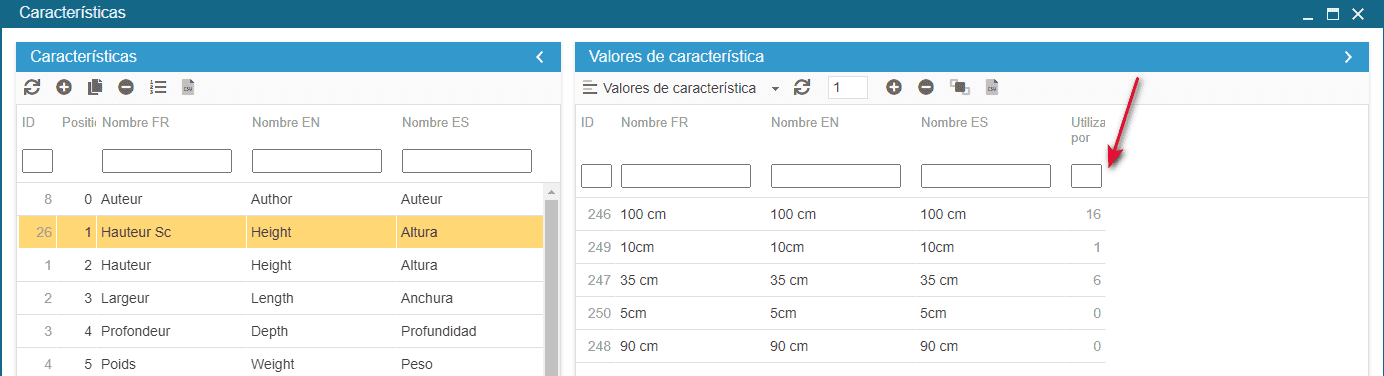Screen dimensions: 1384x376
Task: Export characteristic values to CSV
Action: 992,88
